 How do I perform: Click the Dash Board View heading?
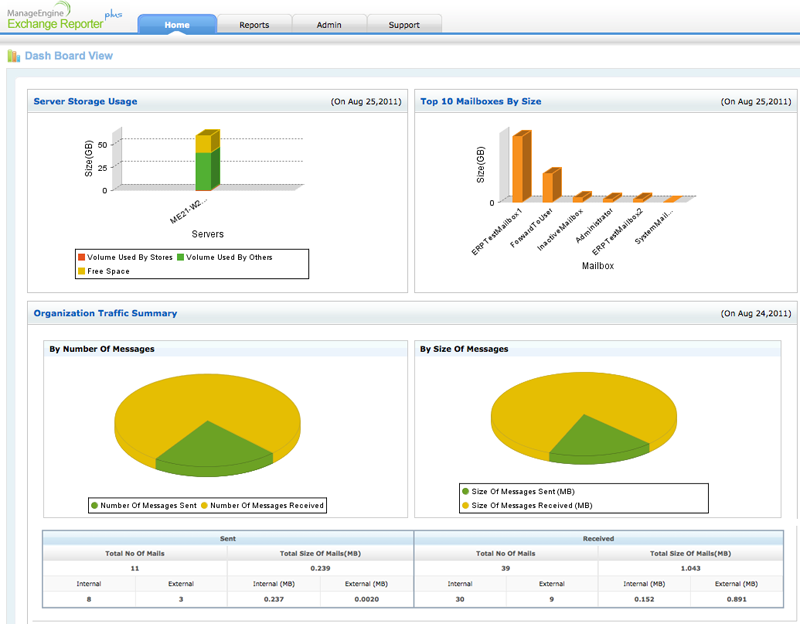(x=69, y=56)
